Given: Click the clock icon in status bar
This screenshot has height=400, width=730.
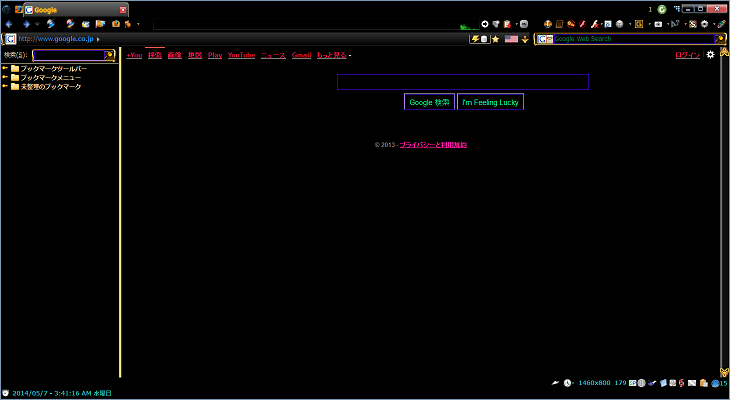Looking at the screenshot, I should tap(568, 383).
